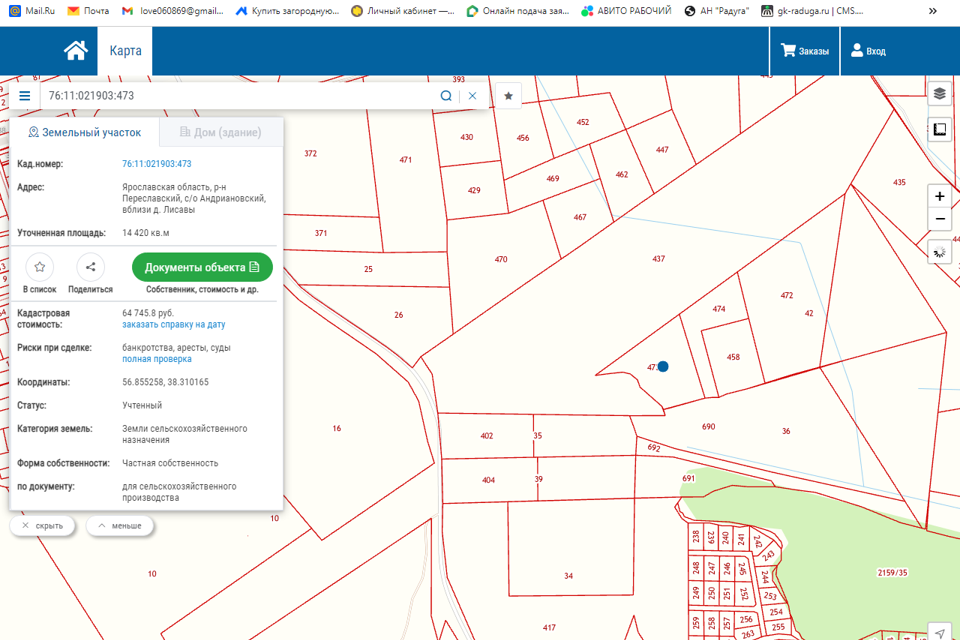Clear the cadastral number search
Viewport: 960px width, 640px height.
(x=473, y=96)
